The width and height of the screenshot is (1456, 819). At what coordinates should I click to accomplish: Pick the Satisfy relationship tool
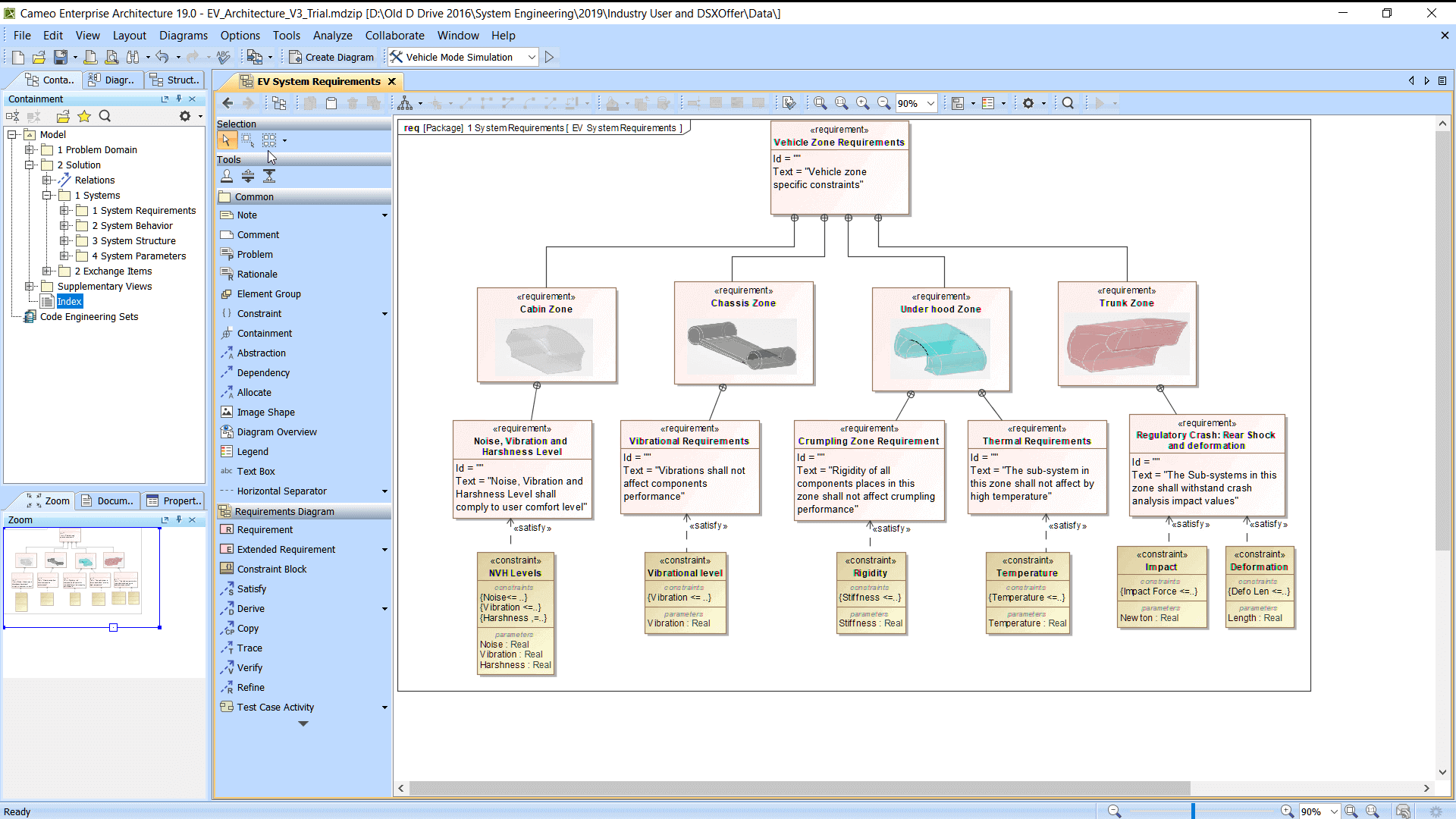pyautogui.click(x=250, y=588)
